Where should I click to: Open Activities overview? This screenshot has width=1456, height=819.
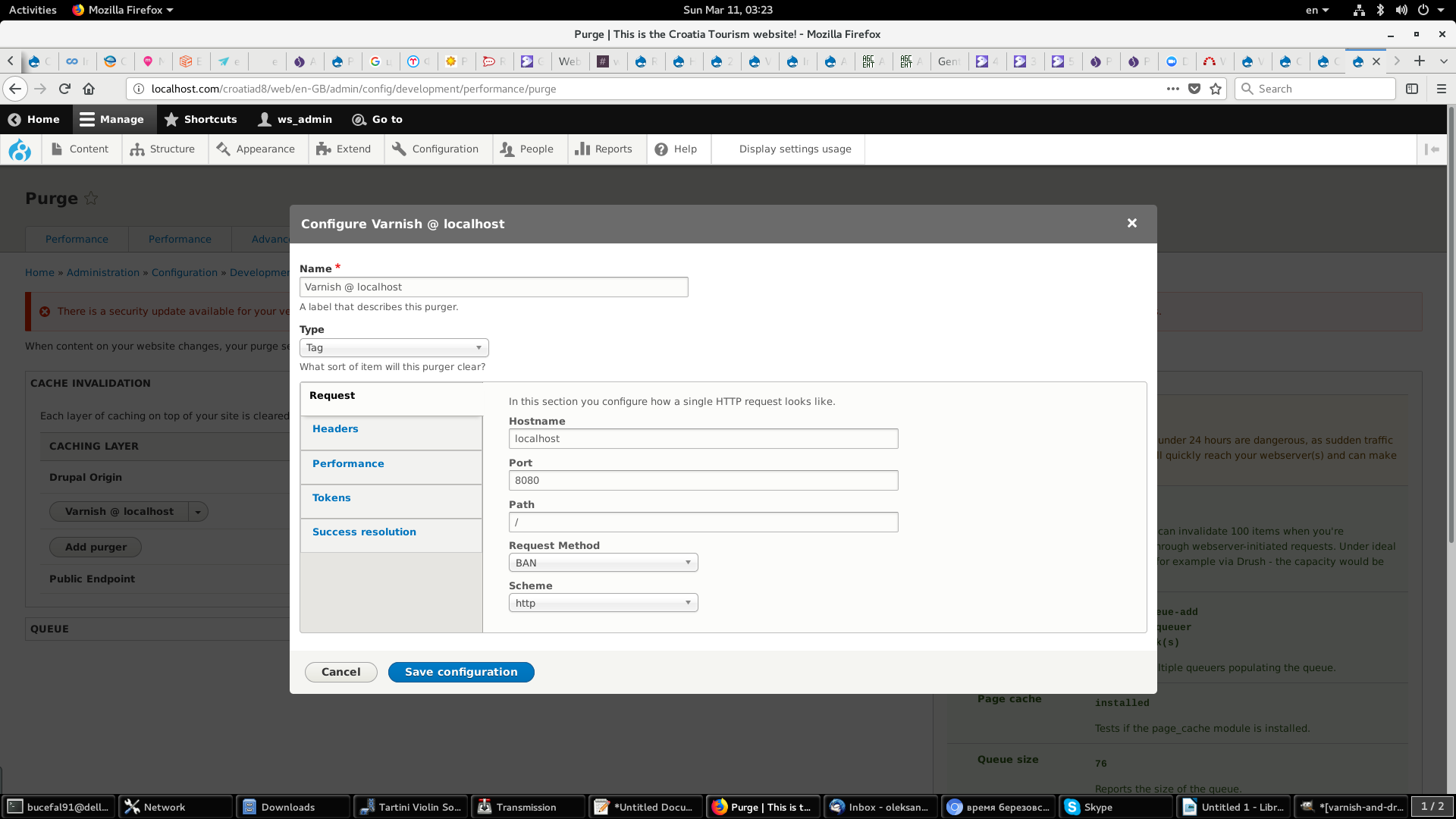33,10
